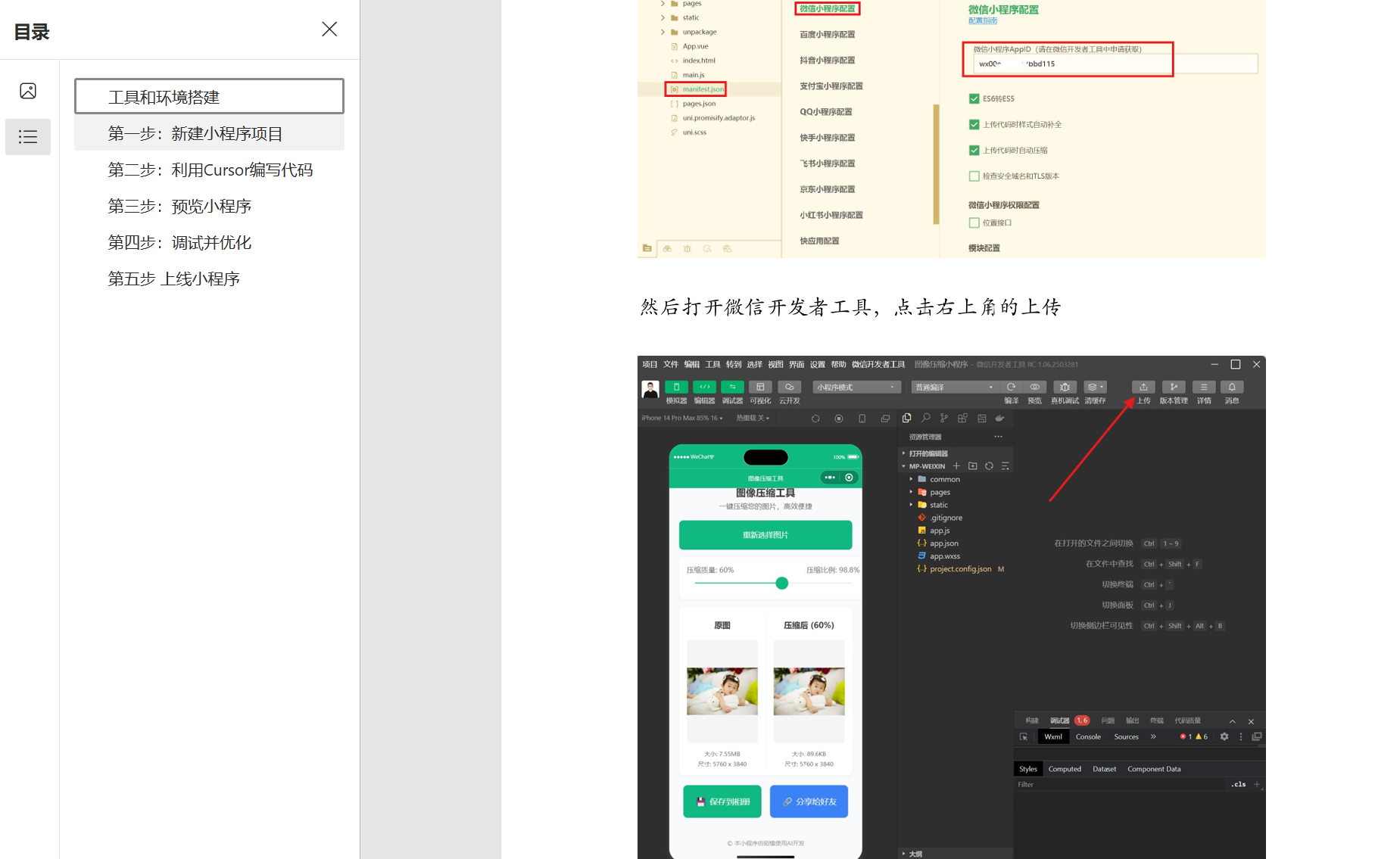Viewport: 1400px width, 859px height.
Task: Jump to 第一步：新建小程序项目
Action: tap(209, 133)
